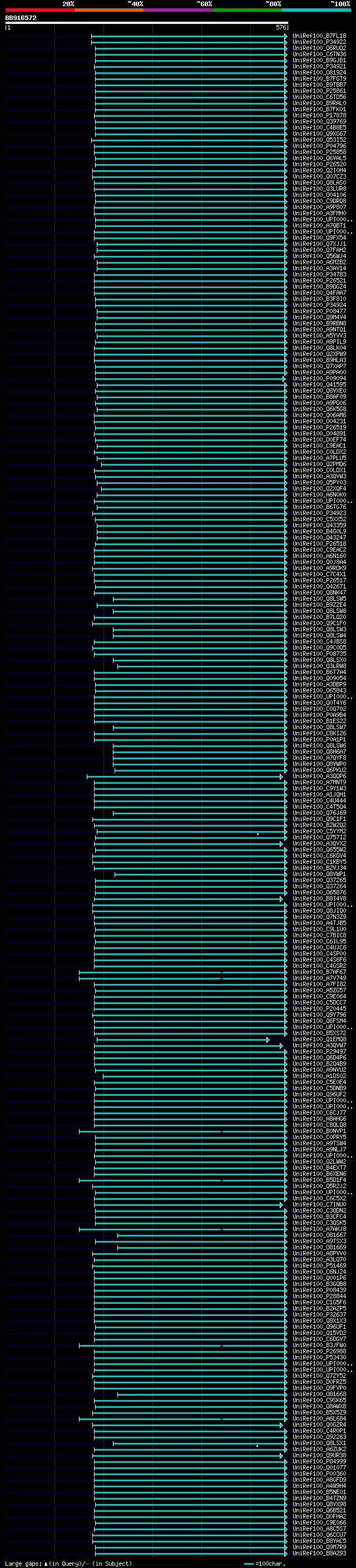
Task: Click the cyan ~100% identity legend segment
Action: point(316,10)
